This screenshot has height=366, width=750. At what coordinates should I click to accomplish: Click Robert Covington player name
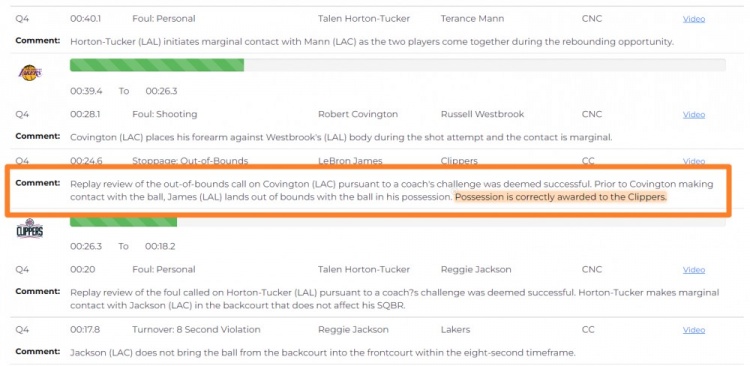pyautogui.click(x=358, y=114)
